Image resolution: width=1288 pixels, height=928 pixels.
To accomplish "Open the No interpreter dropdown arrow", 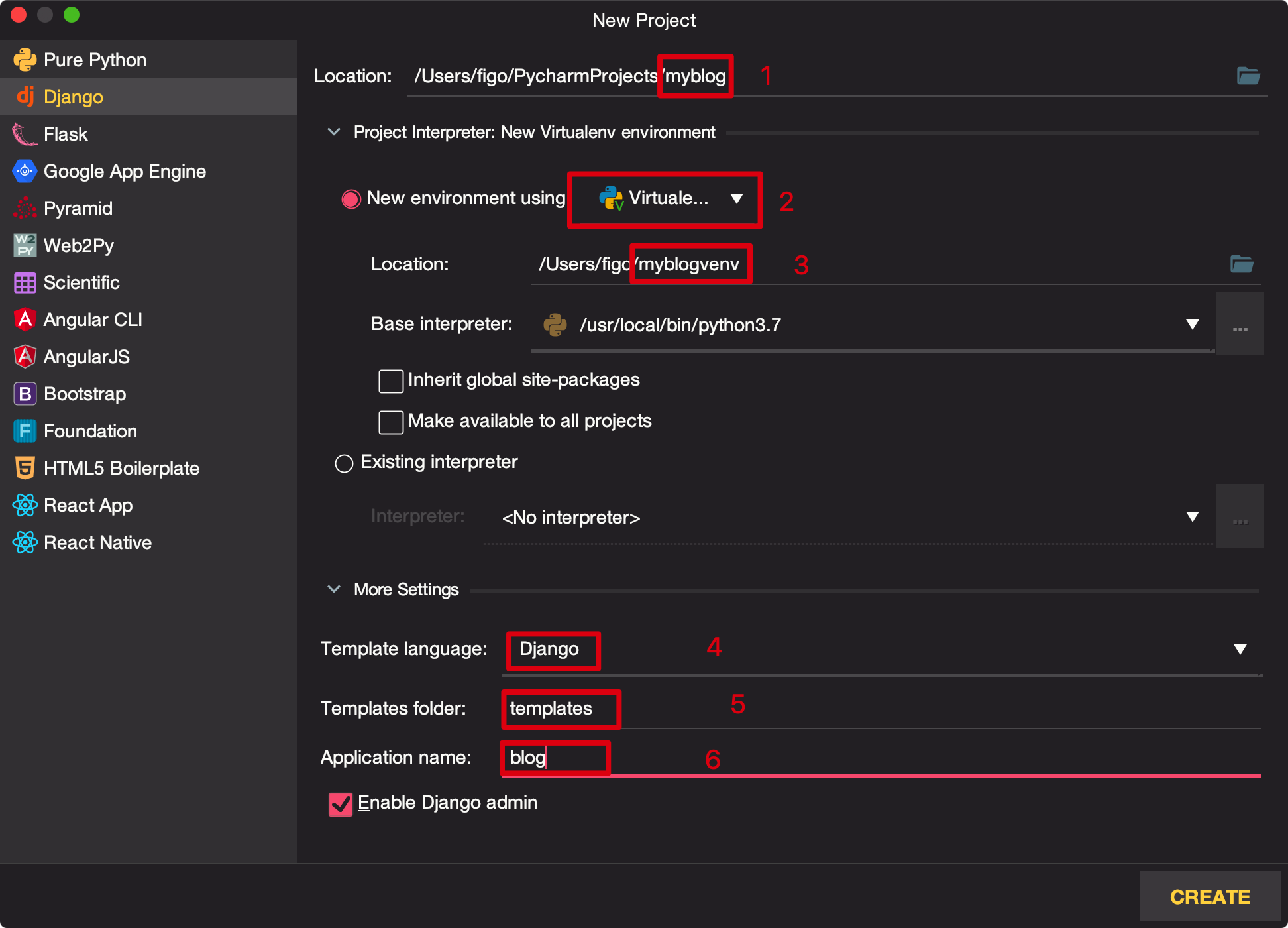I will coord(1193,517).
